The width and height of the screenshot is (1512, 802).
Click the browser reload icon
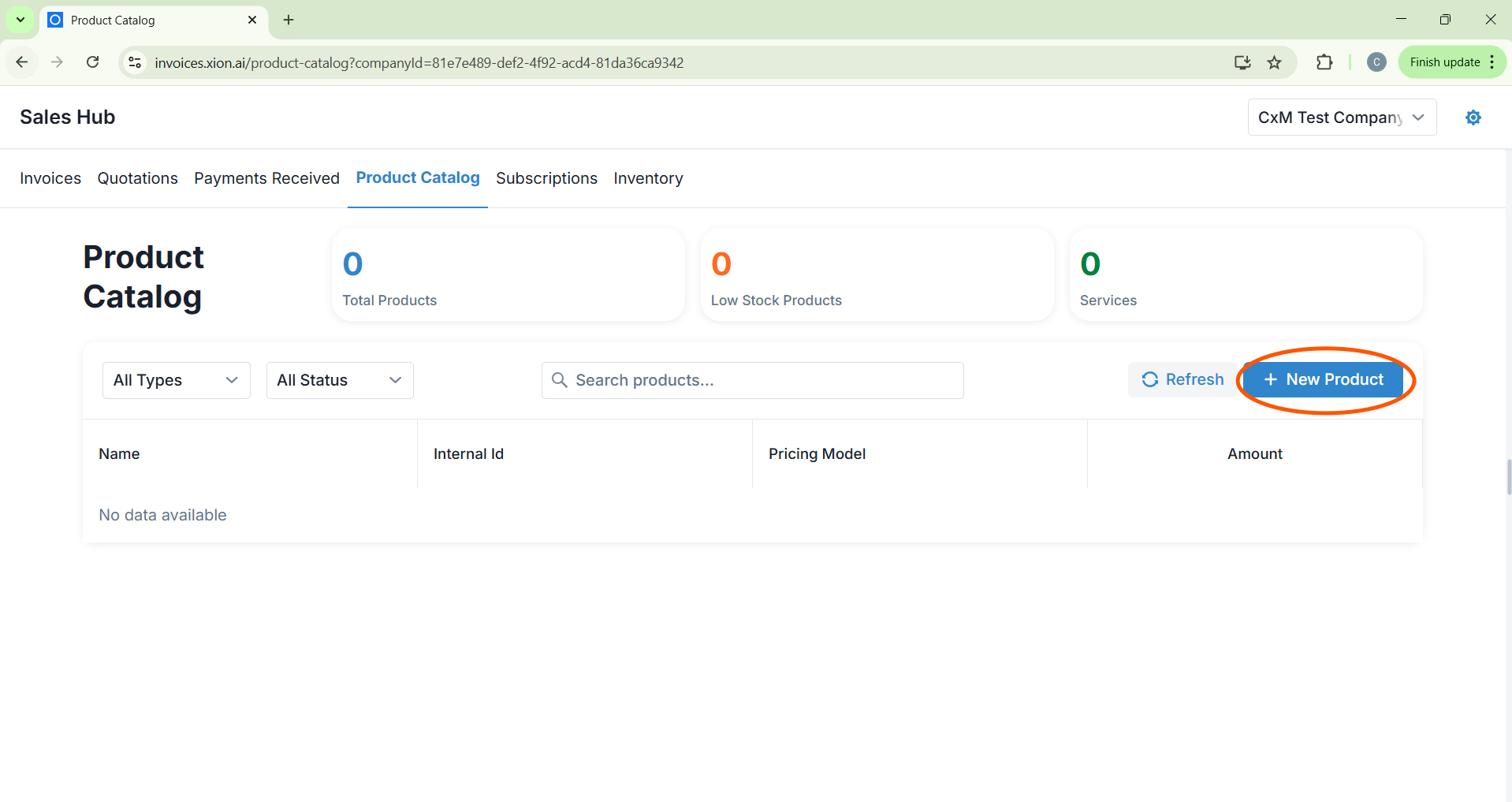pyautogui.click(x=92, y=62)
